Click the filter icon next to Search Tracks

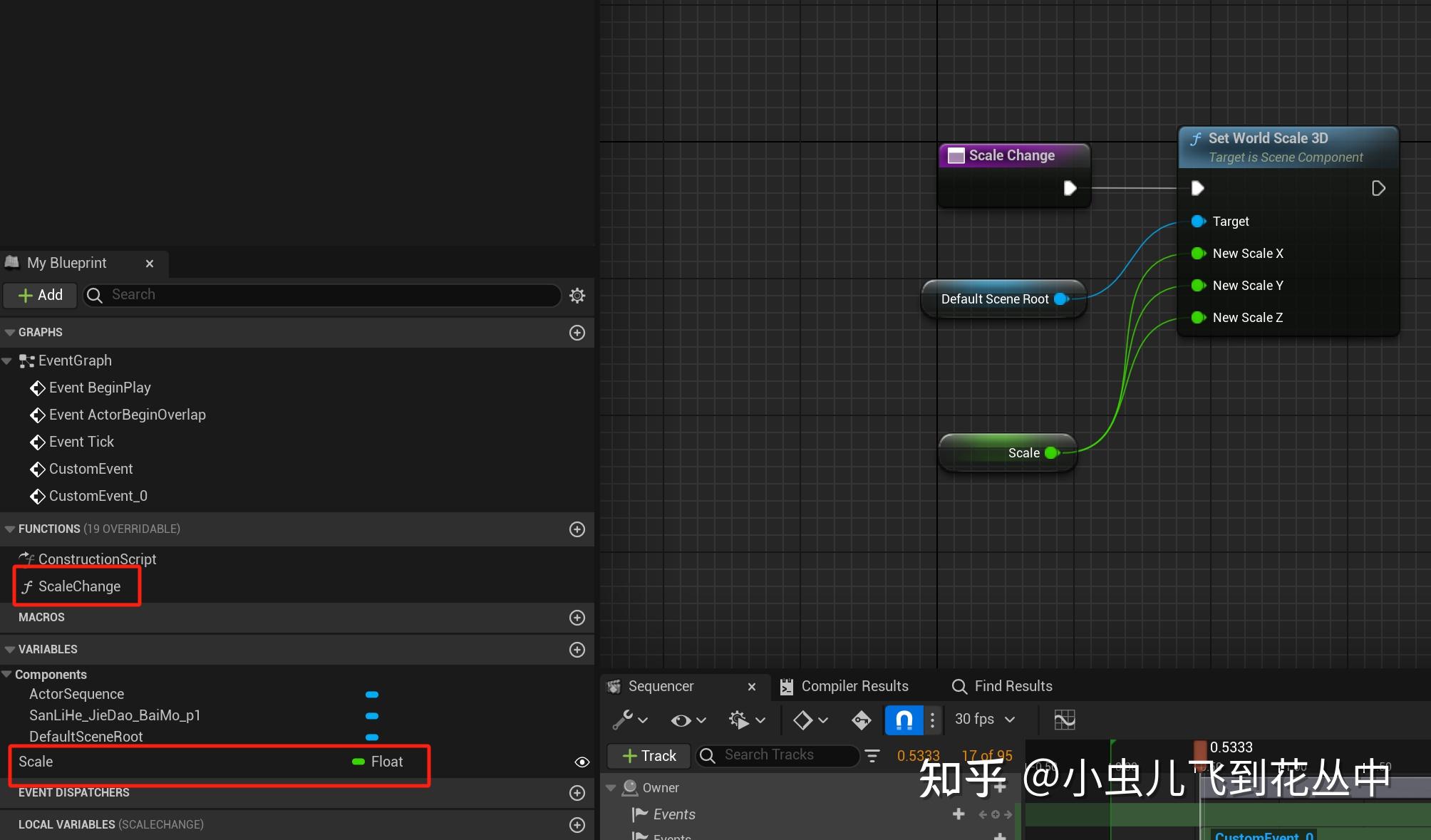pos(872,755)
